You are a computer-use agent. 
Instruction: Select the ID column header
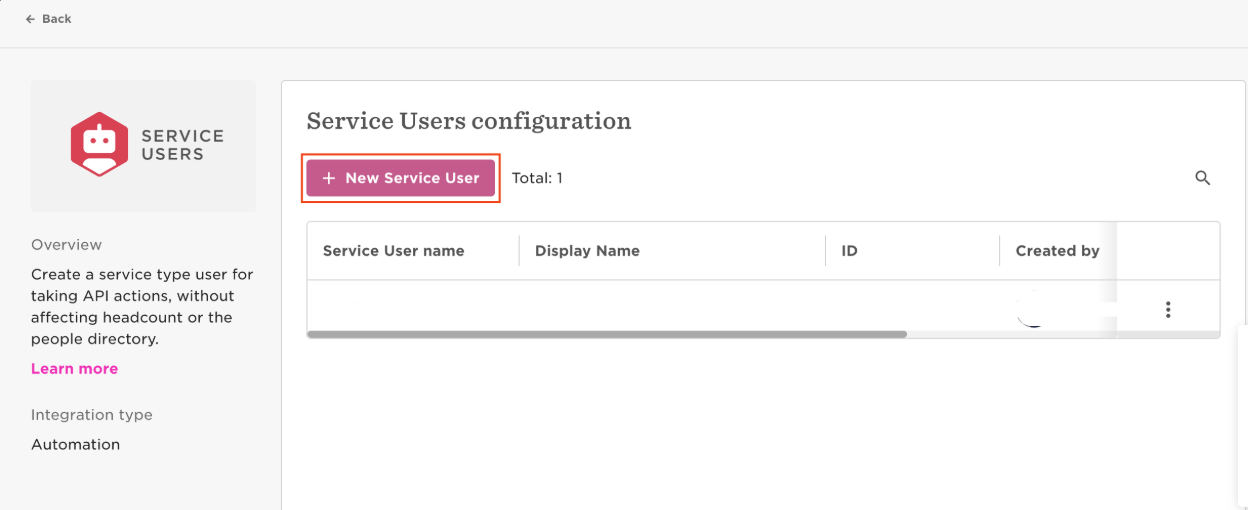849,251
